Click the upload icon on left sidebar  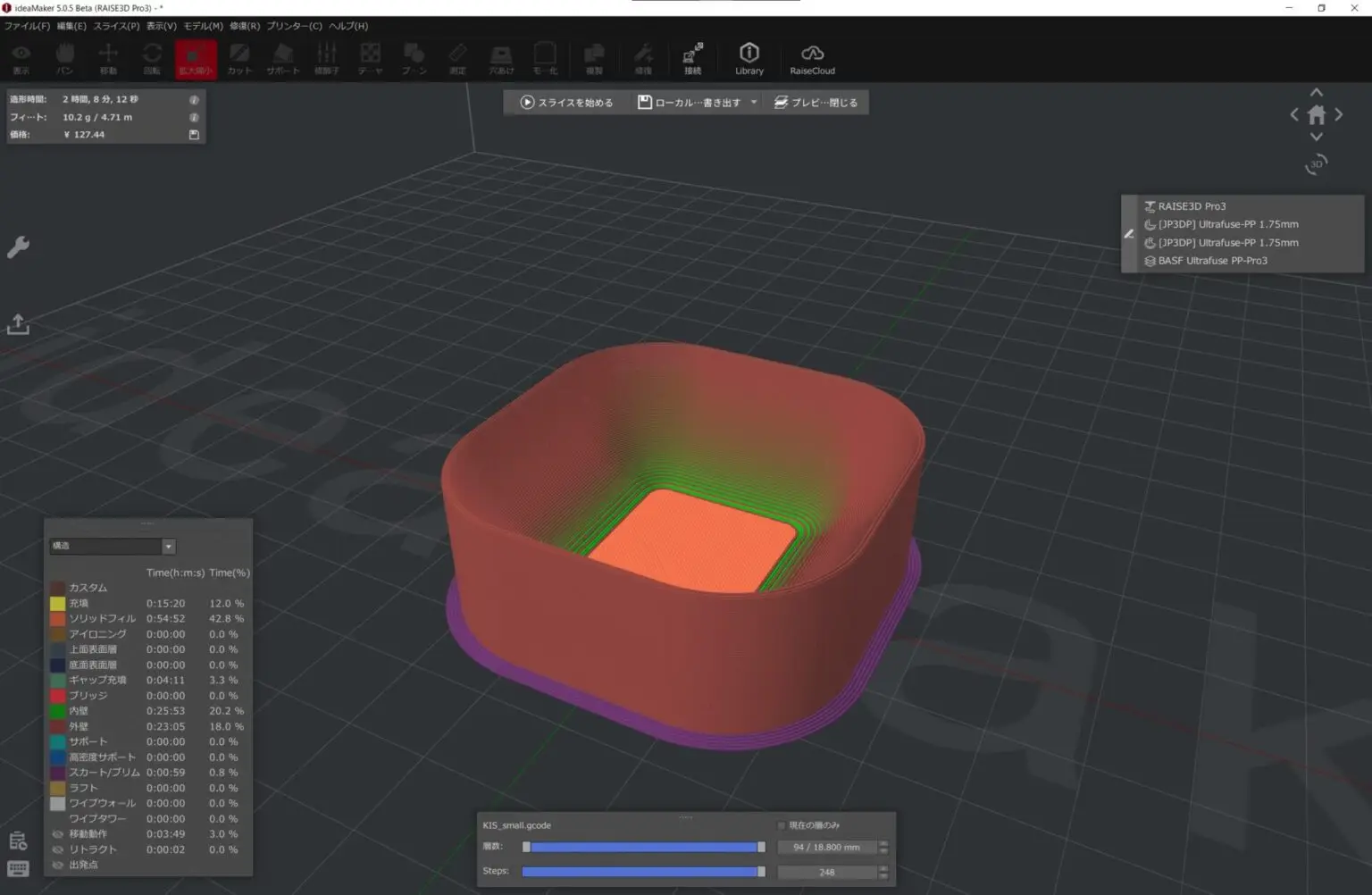click(x=18, y=324)
